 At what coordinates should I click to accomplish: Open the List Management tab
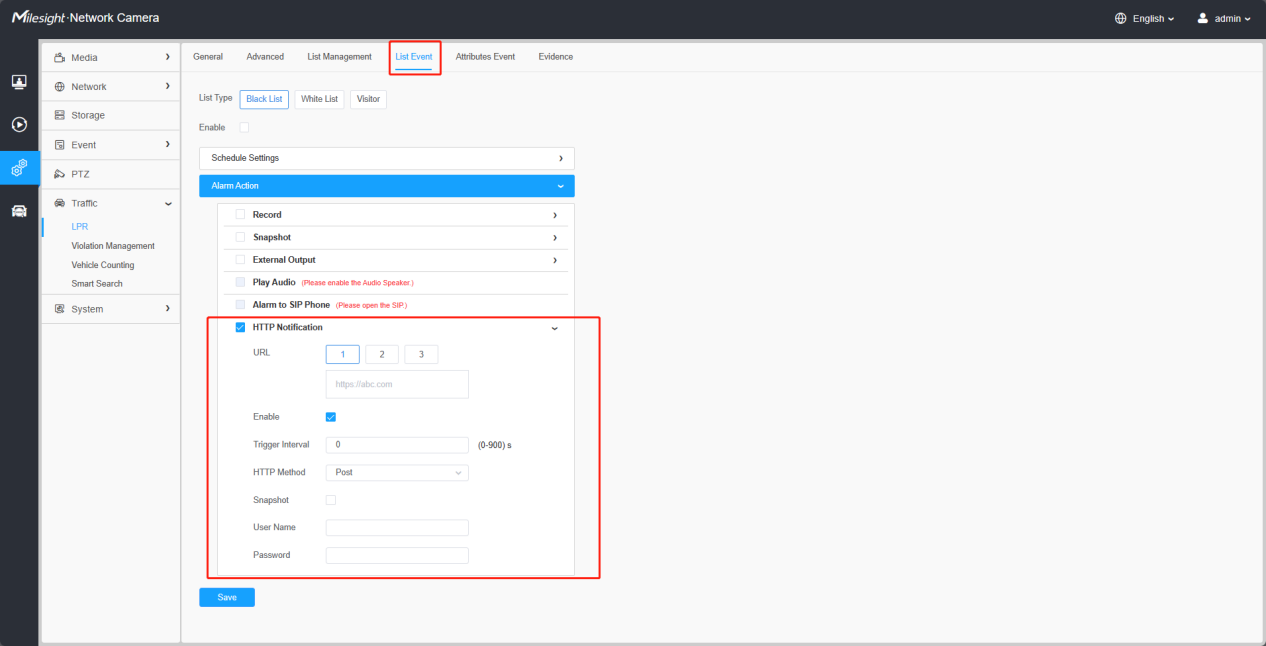340,57
